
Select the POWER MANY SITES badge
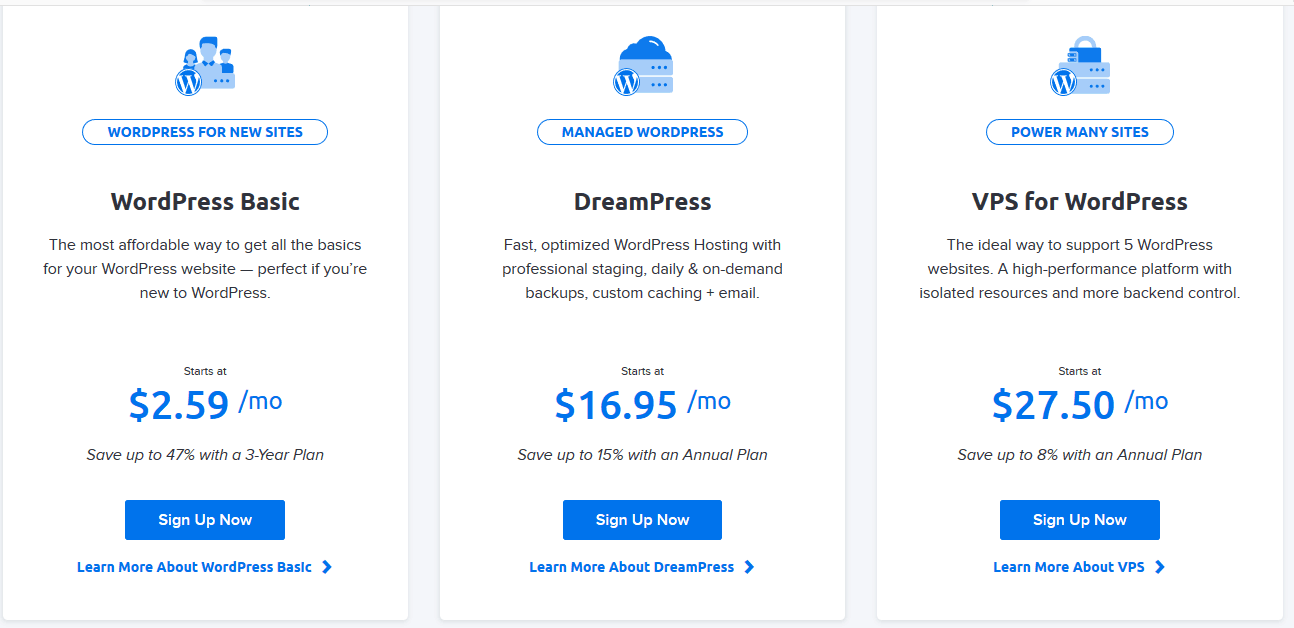[1079, 131]
